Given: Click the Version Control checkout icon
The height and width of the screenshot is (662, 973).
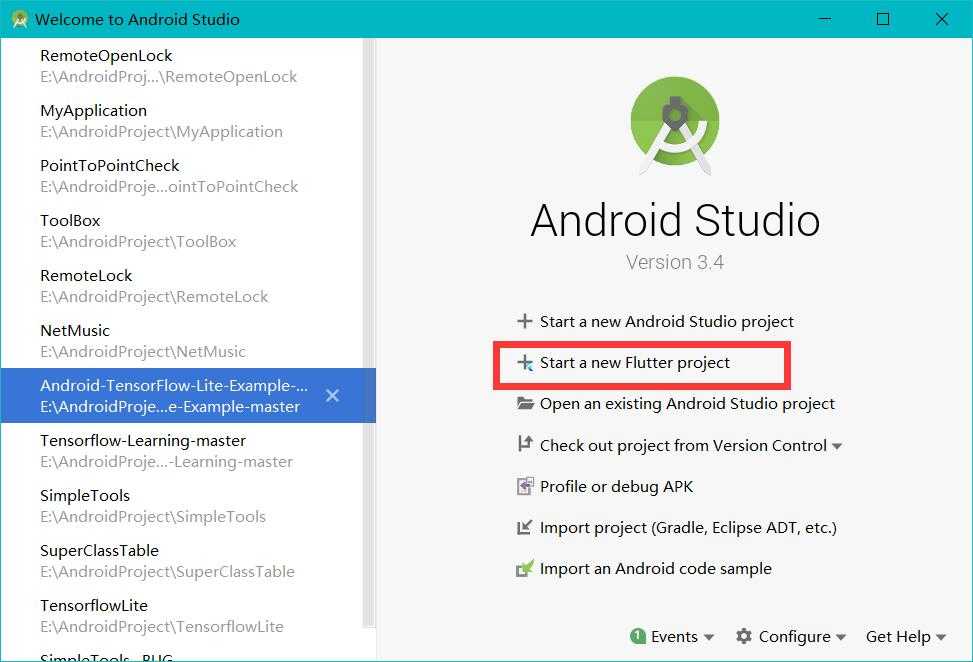Looking at the screenshot, I should [525, 444].
